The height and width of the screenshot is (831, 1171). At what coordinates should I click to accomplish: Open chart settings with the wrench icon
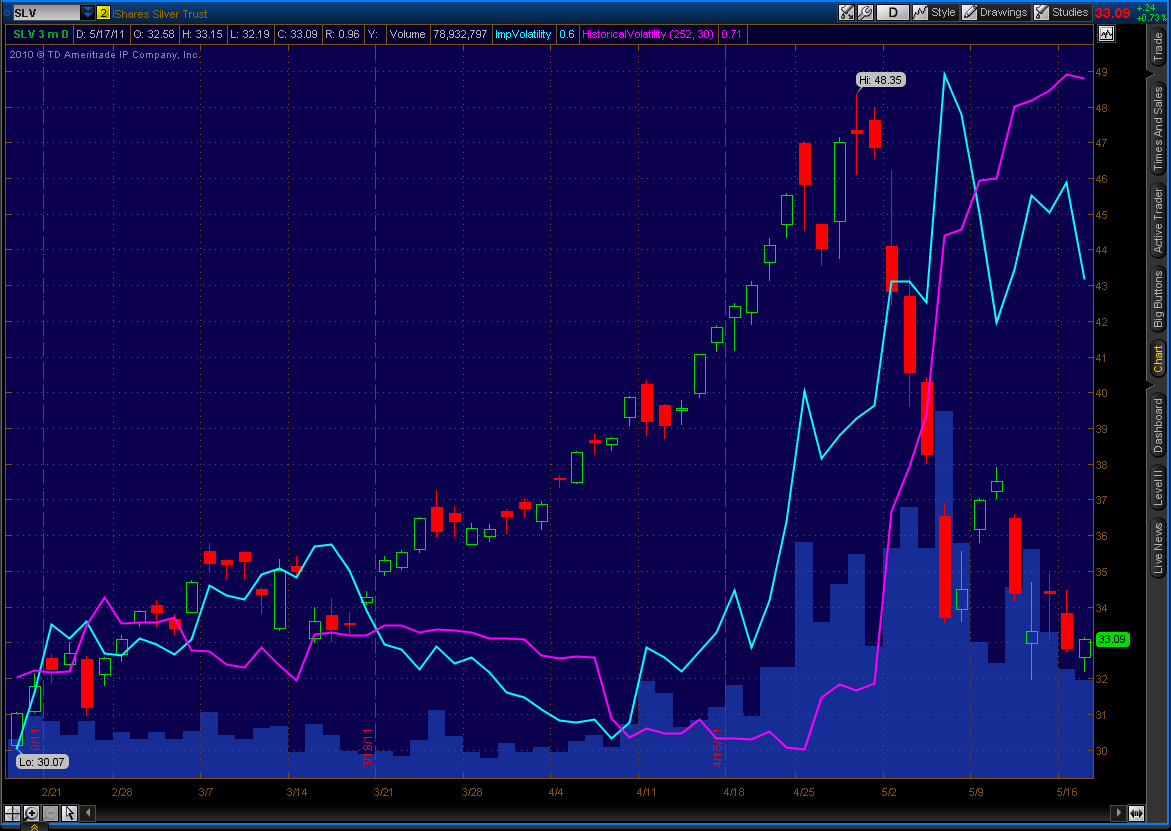(866, 13)
